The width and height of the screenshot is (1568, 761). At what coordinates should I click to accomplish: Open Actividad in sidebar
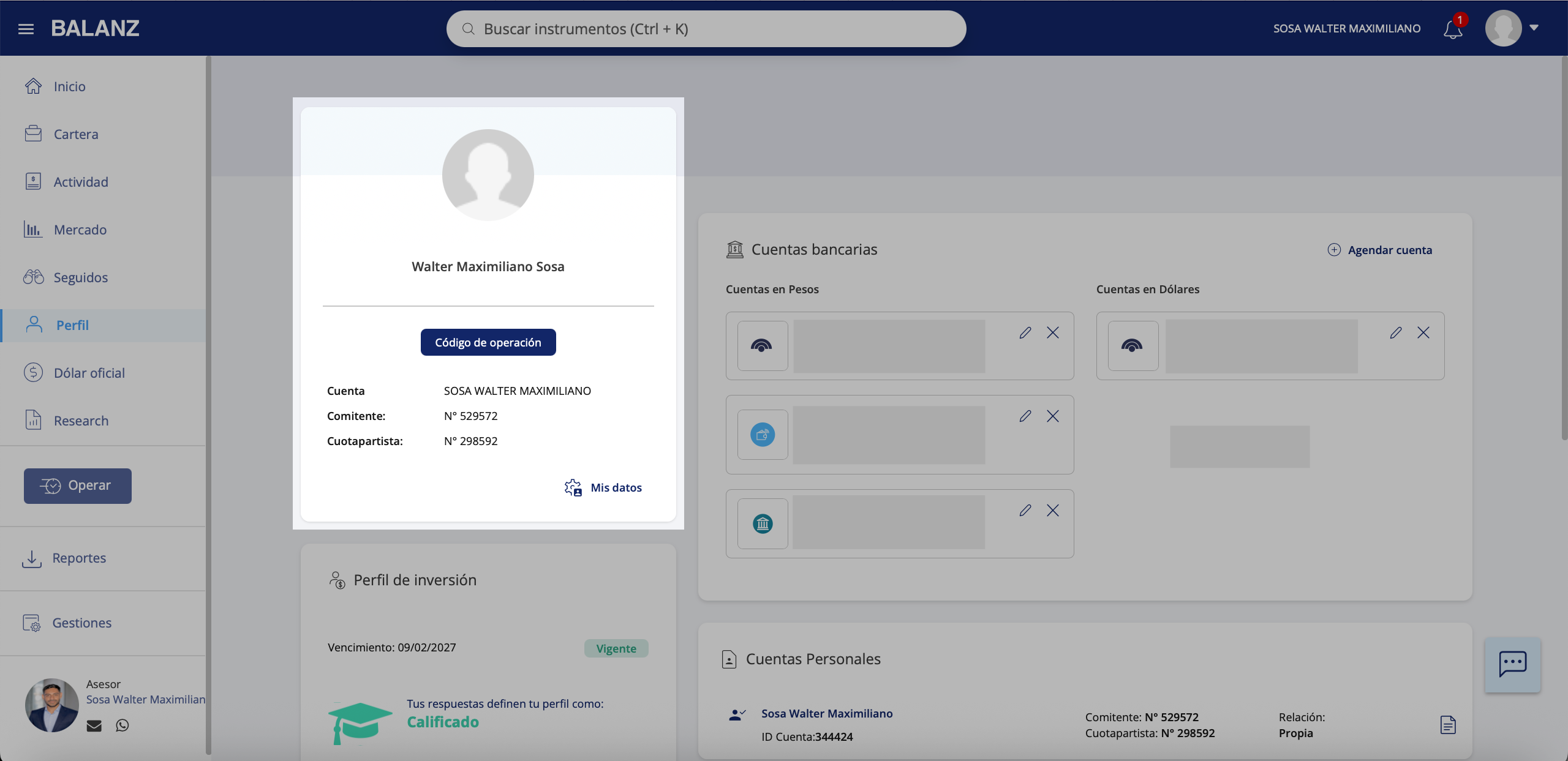pos(103,182)
